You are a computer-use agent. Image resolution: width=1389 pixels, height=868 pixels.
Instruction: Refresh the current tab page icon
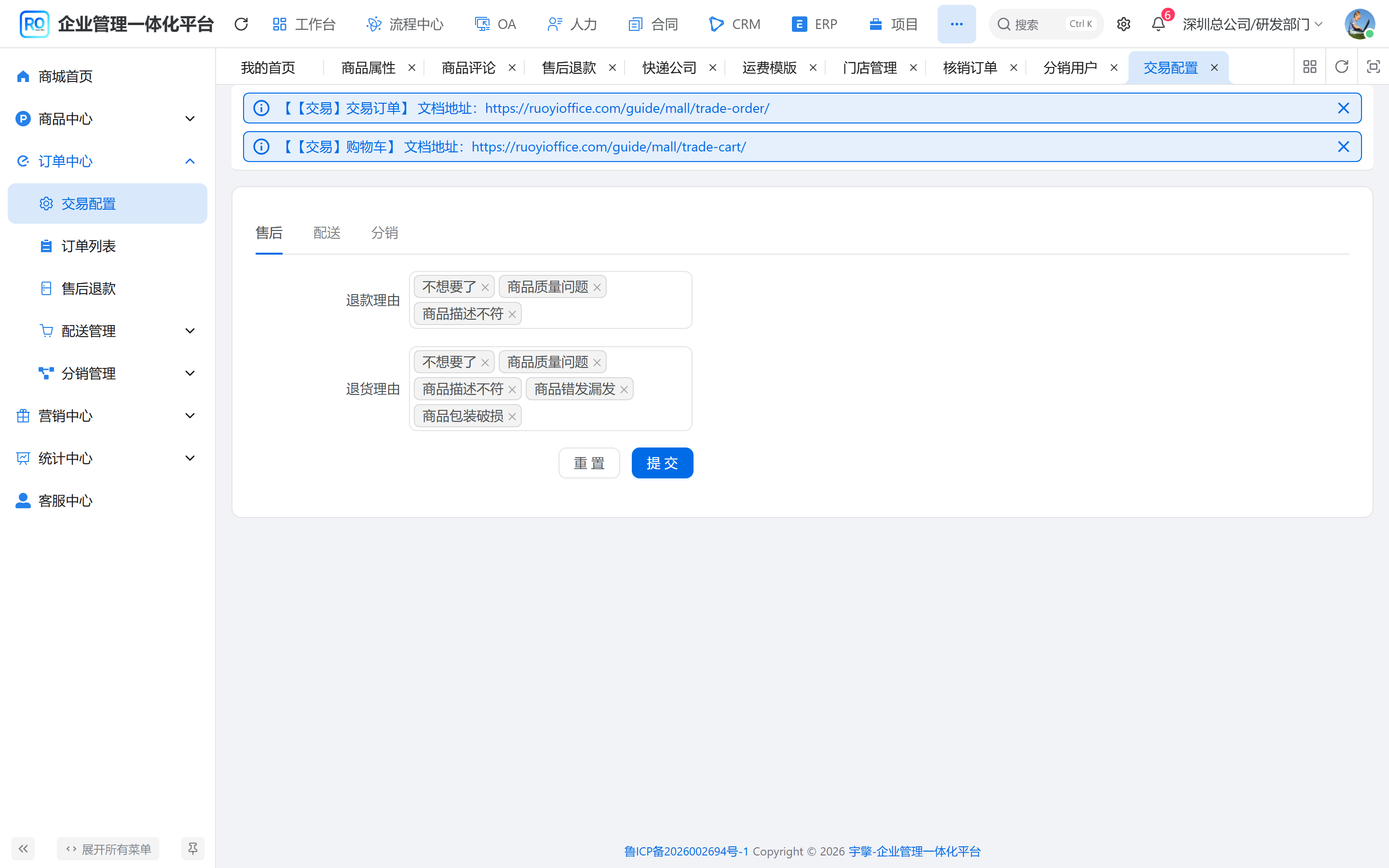pyautogui.click(x=1341, y=67)
